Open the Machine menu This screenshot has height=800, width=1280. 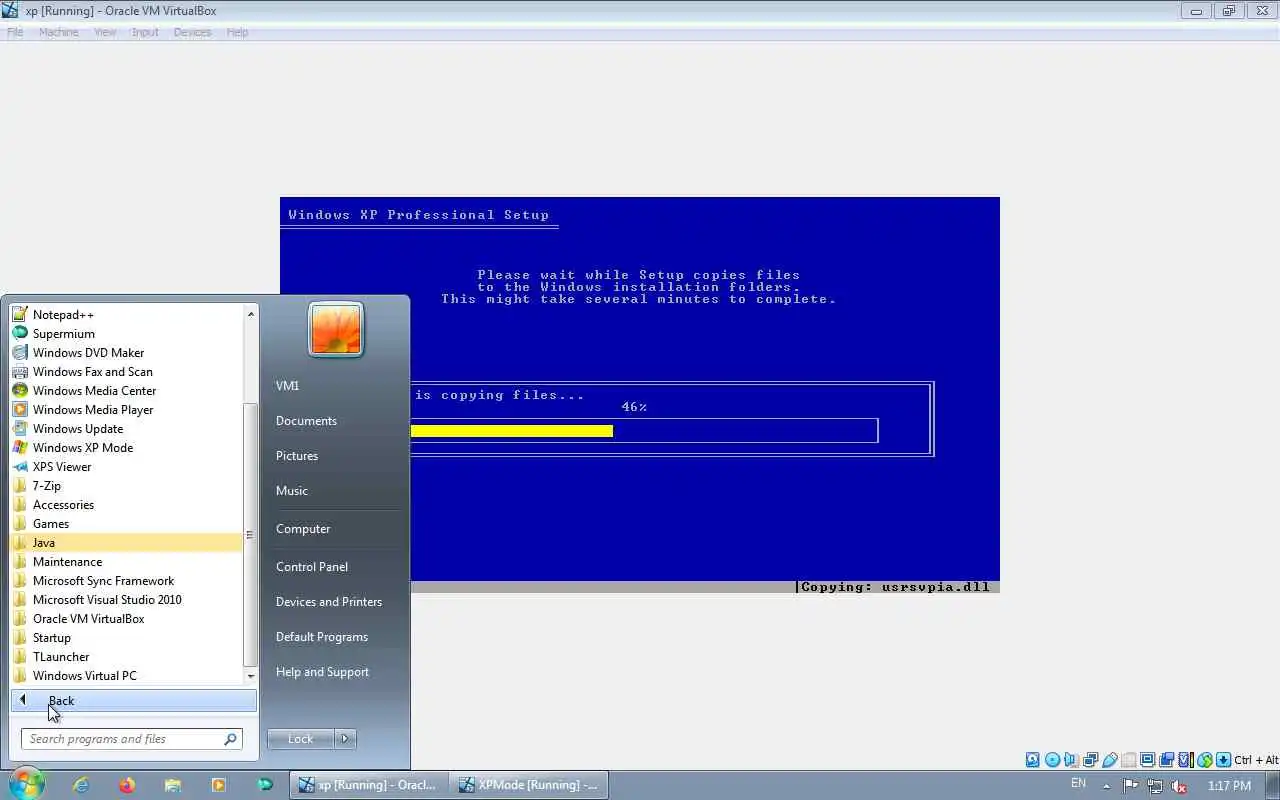coord(58,32)
